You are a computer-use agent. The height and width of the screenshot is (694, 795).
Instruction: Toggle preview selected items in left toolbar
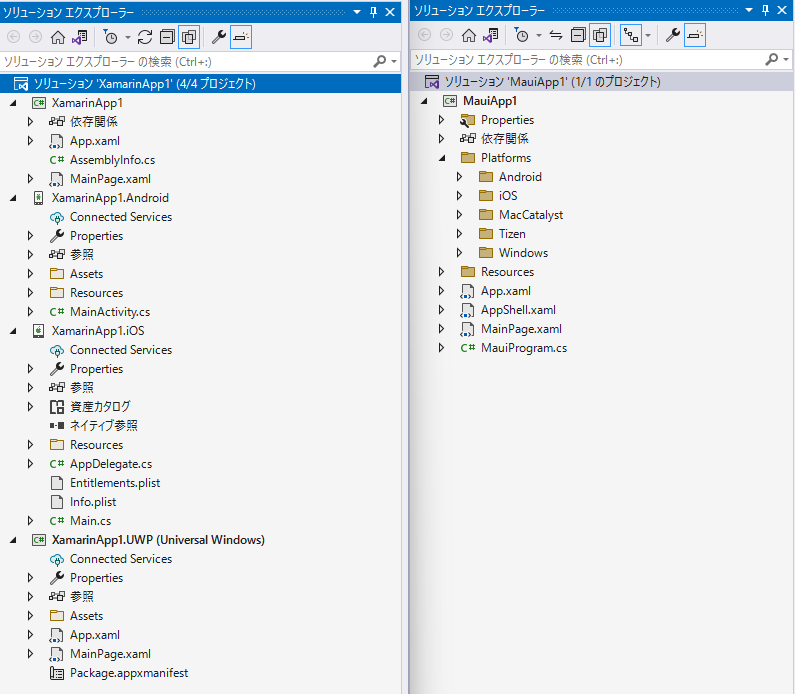pyautogui.click(x=241, y=37)
